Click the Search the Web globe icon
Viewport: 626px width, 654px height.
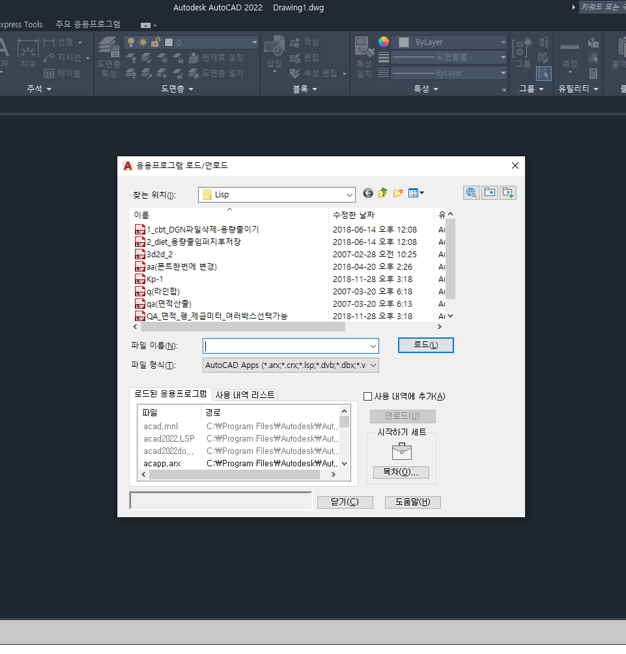tap(471, 193)
